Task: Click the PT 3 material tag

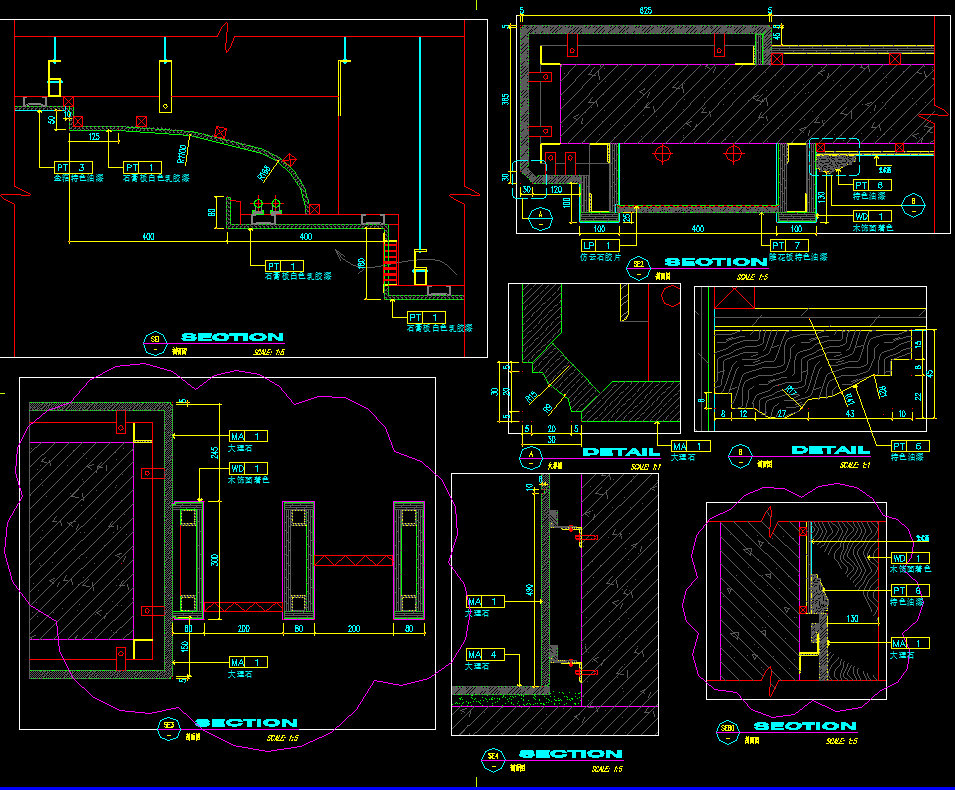Action: click(73, 167)
